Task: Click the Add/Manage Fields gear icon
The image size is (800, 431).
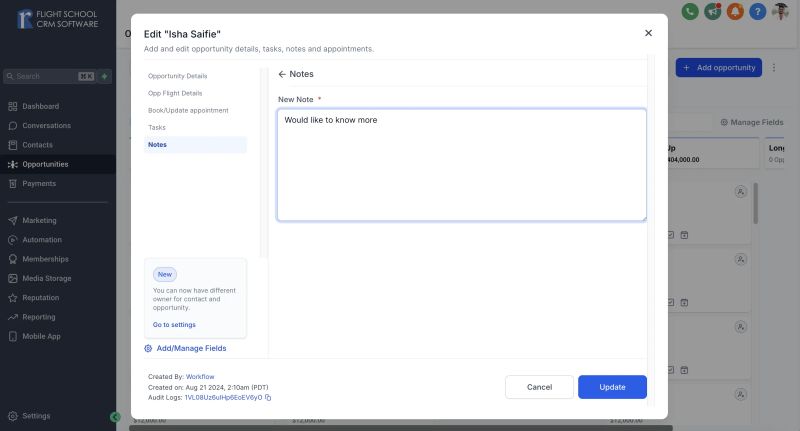Action: [148, 348]
